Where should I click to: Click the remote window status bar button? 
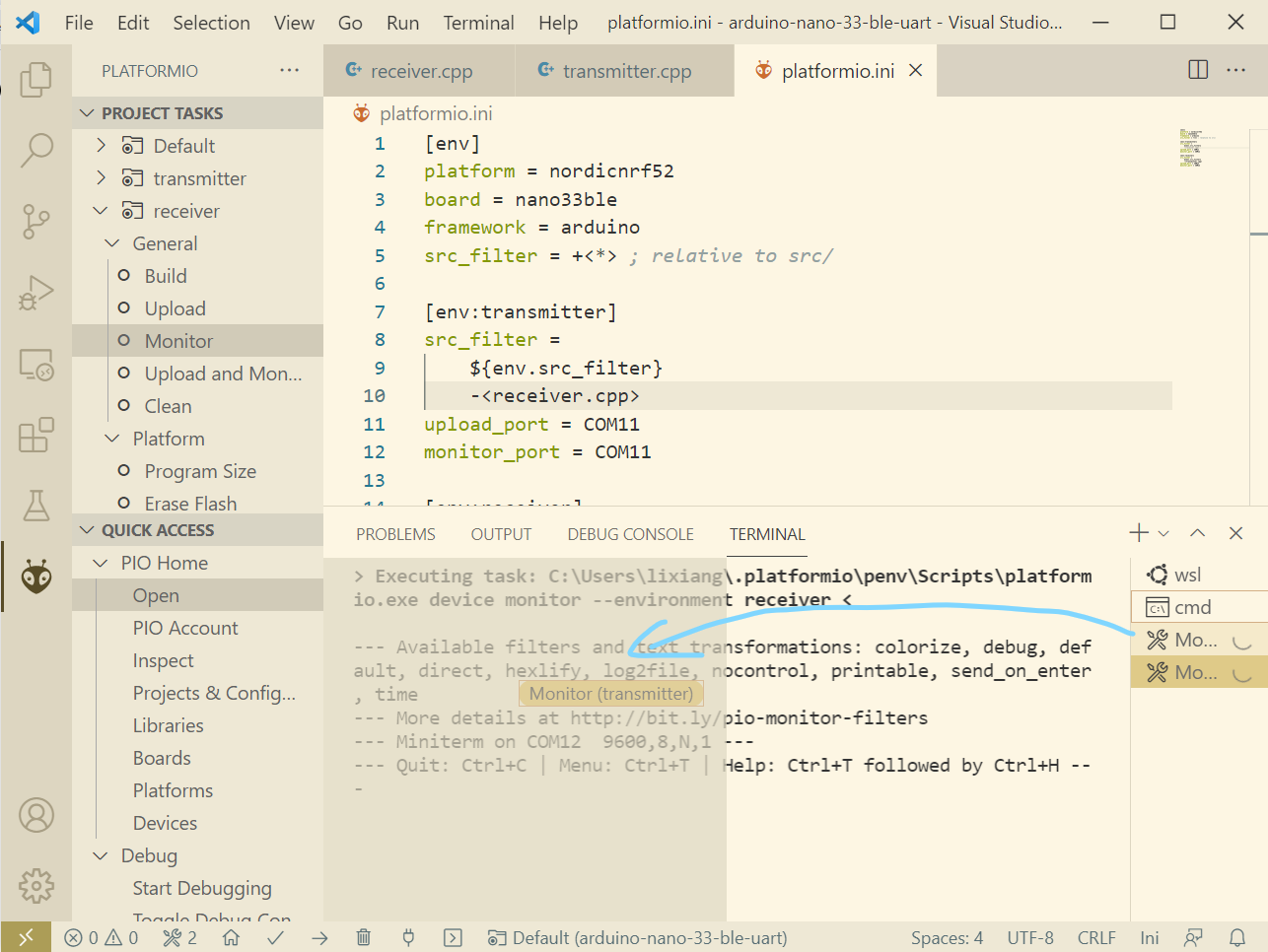pos(27,937)
